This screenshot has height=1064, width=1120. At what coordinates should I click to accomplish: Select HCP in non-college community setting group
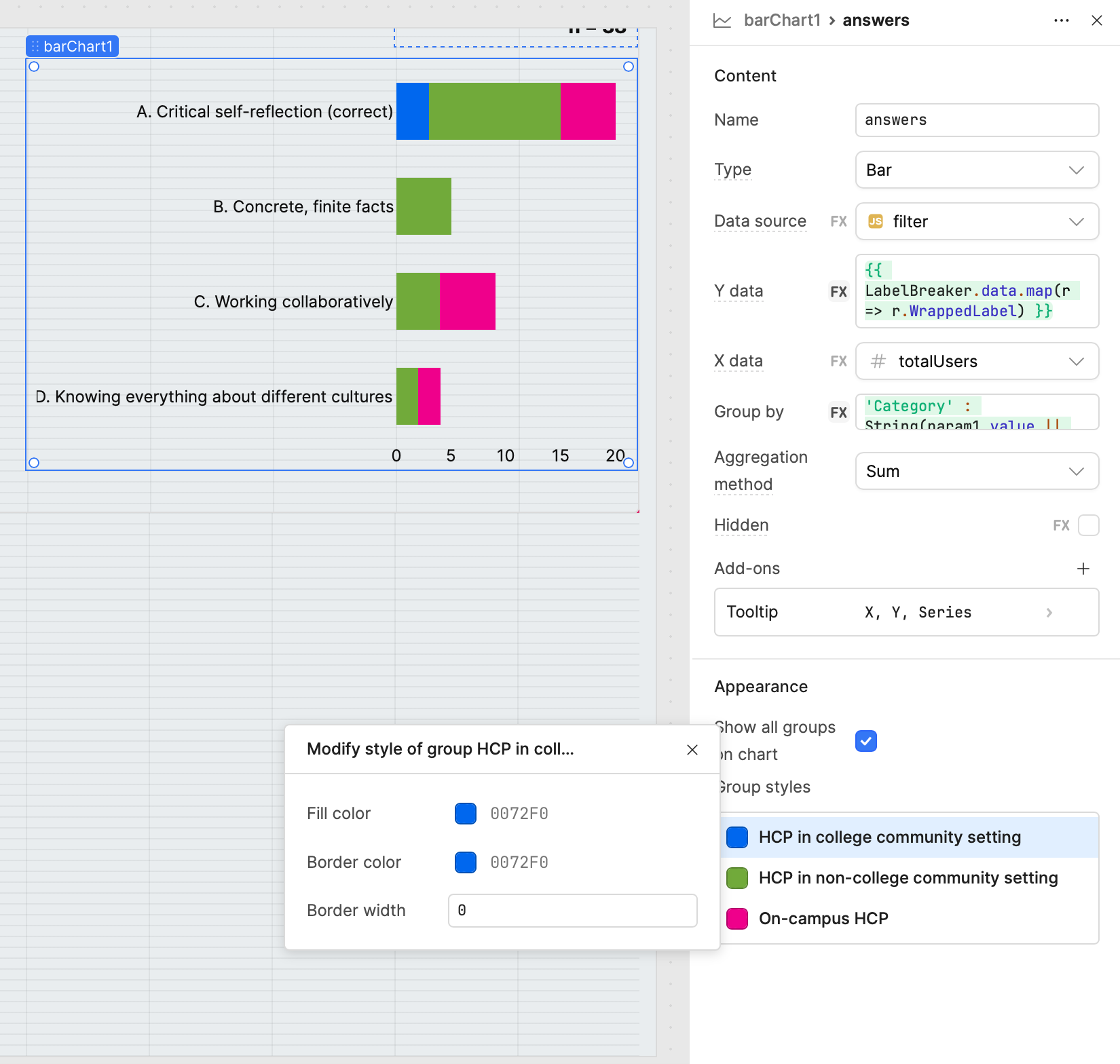tap(908, 878)
